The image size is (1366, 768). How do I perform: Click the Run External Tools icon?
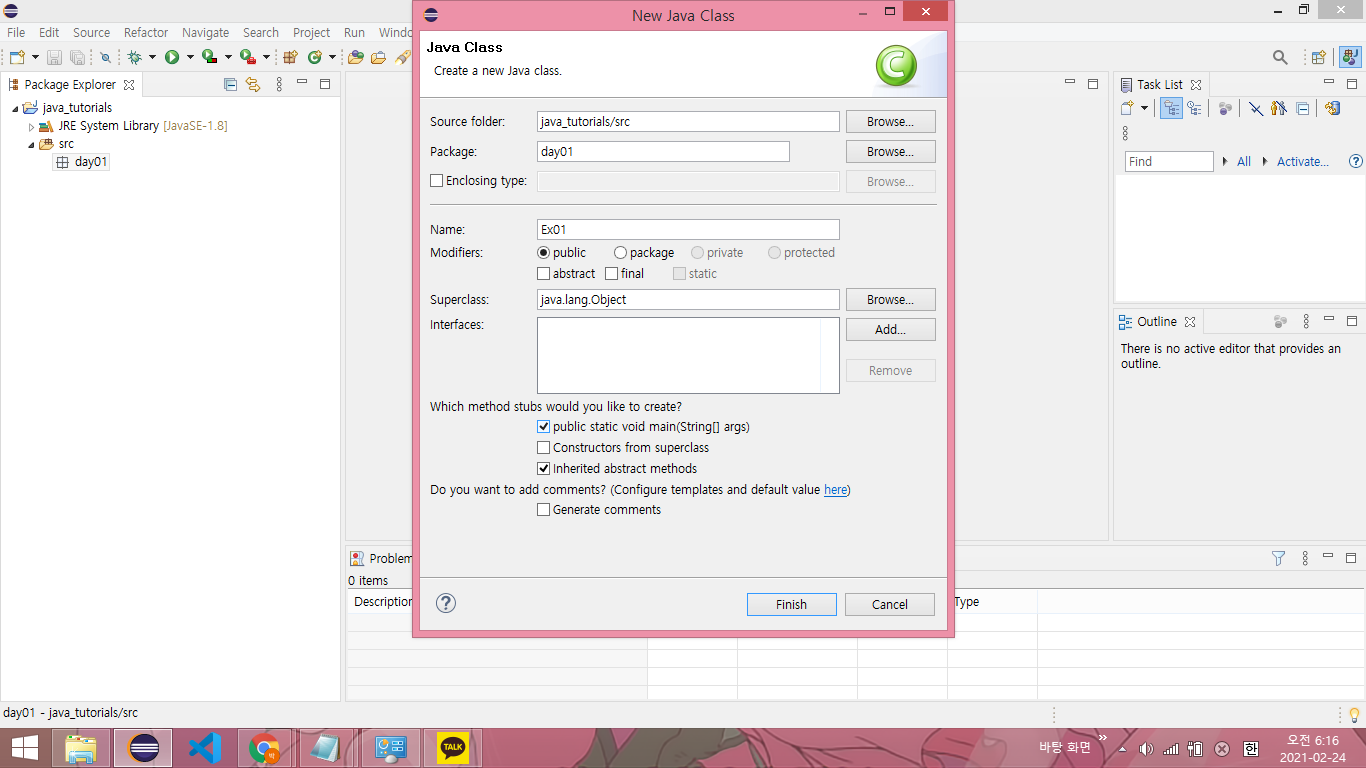coord(247,57)
